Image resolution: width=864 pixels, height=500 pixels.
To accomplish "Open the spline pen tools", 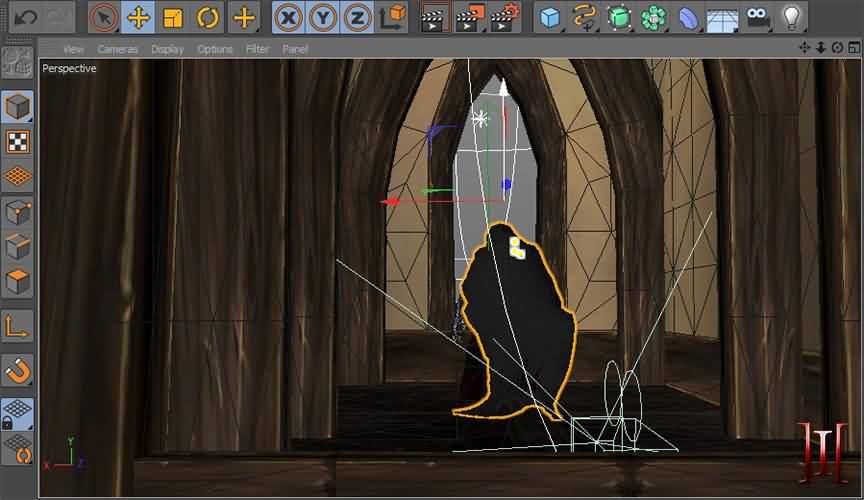I will click(584, 18).
